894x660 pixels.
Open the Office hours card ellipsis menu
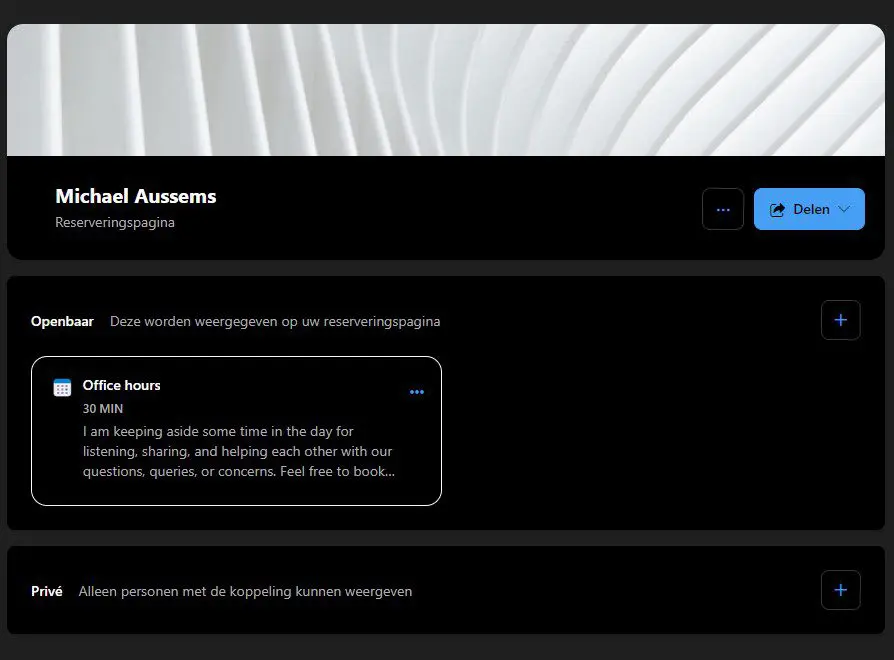(417, 392)
